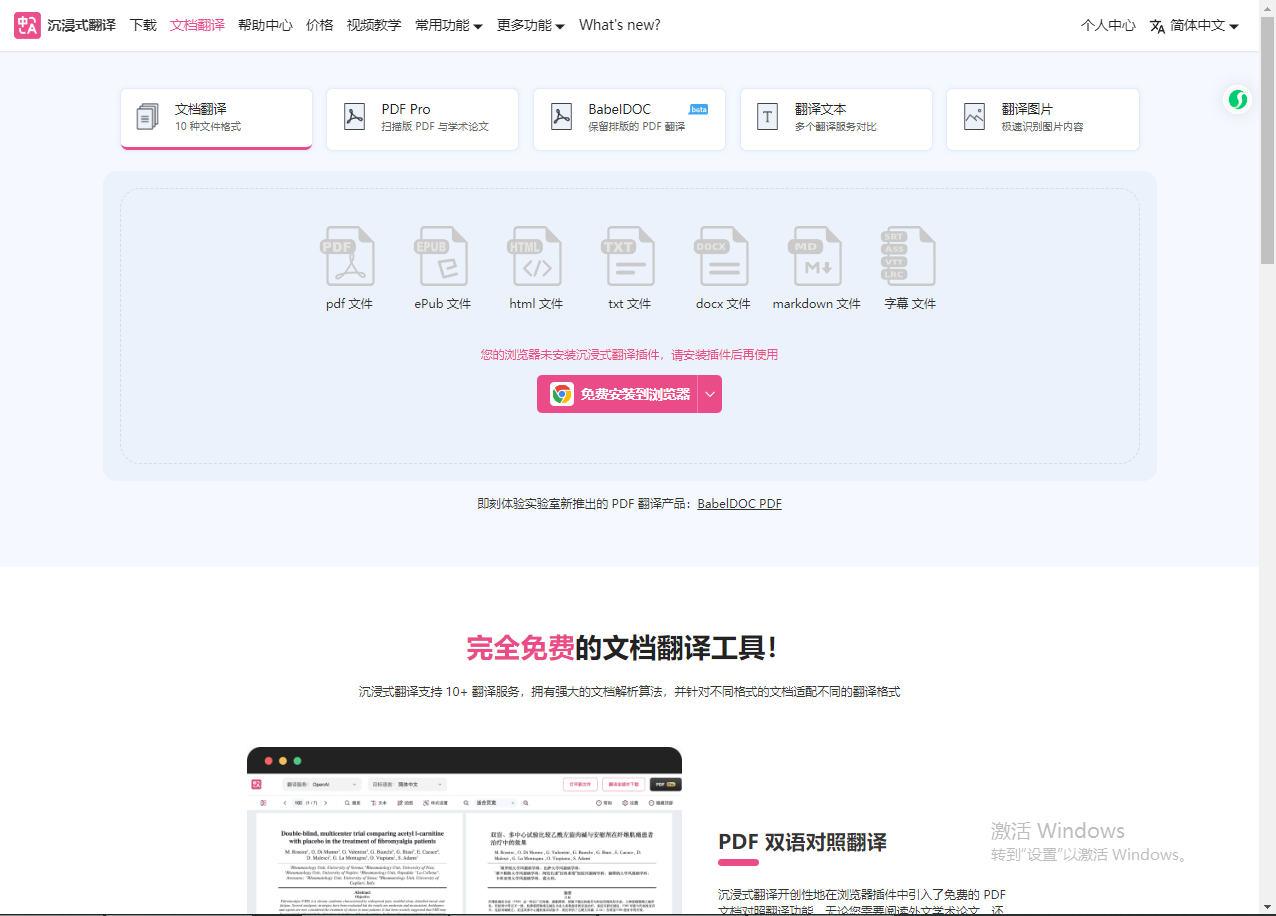The height and width of the screenshot is (916, 1276).
Task: Click the scrollbar up arrow
Action: 1267,8
